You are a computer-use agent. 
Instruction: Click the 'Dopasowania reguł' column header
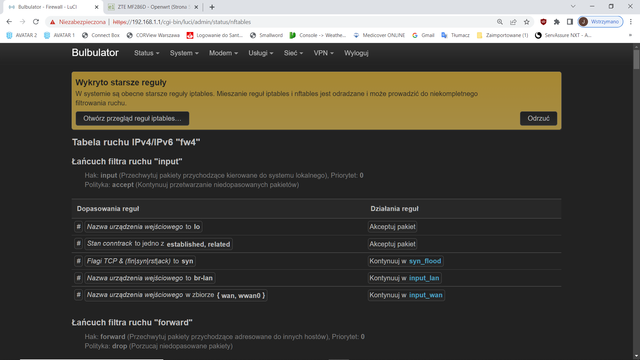[108, 209]
